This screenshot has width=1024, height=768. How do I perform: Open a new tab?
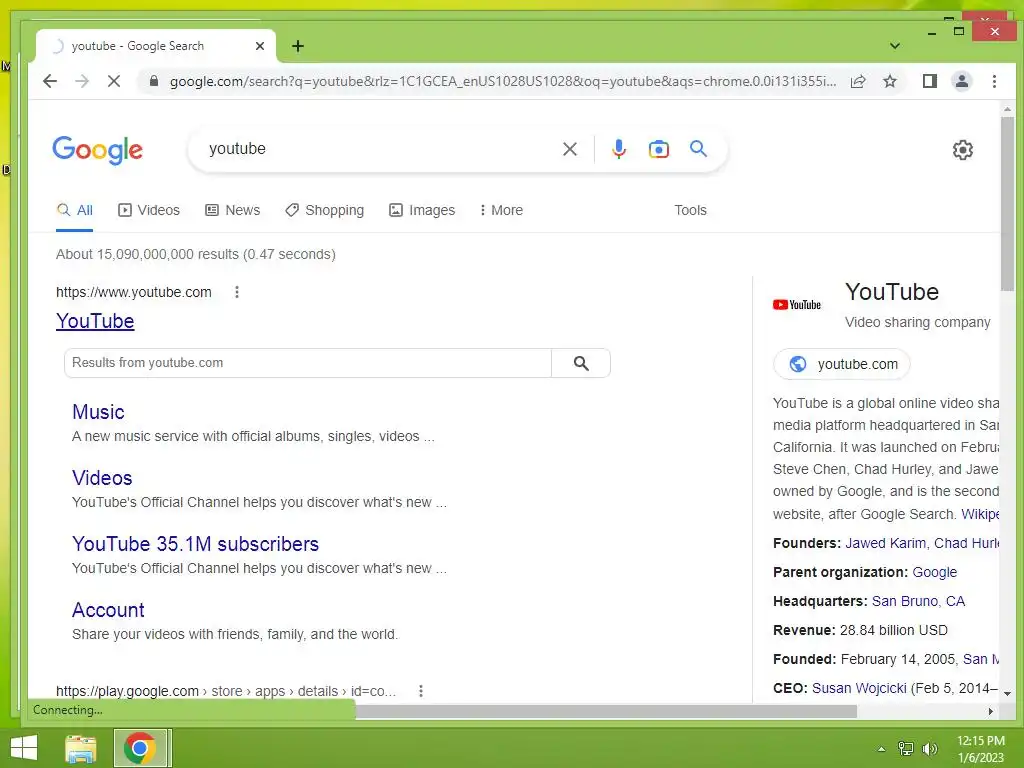(x=298, y=46)
